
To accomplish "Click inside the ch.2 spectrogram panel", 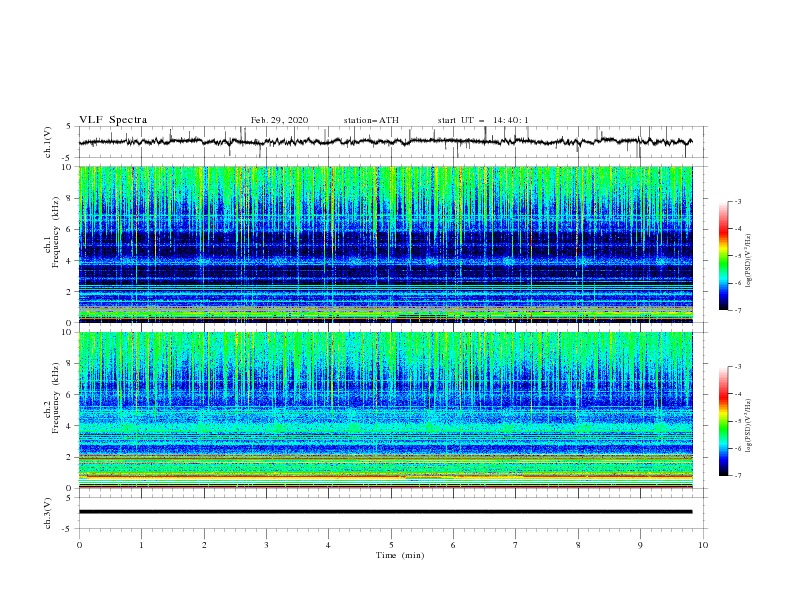I will pyautogui.click(x=385, y=410).
